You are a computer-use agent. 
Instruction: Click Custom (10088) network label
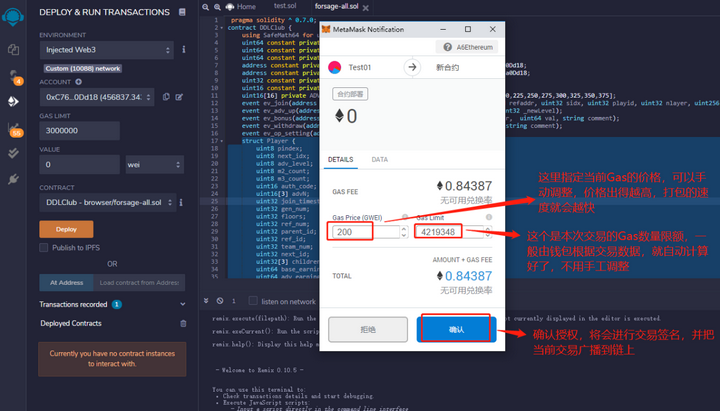click(x=83, y=68)
